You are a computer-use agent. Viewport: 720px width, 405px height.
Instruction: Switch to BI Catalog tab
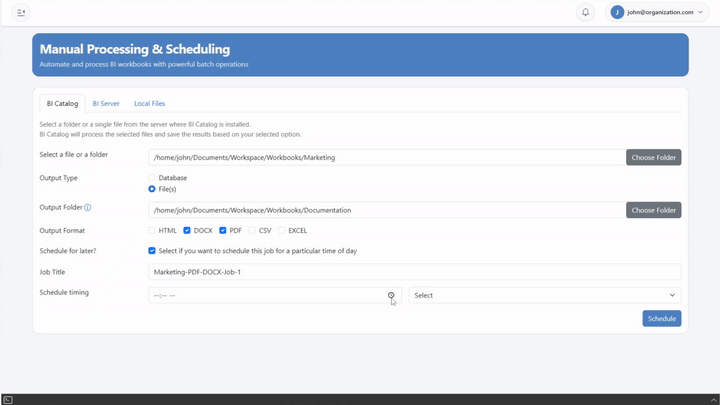coord(62,103)
